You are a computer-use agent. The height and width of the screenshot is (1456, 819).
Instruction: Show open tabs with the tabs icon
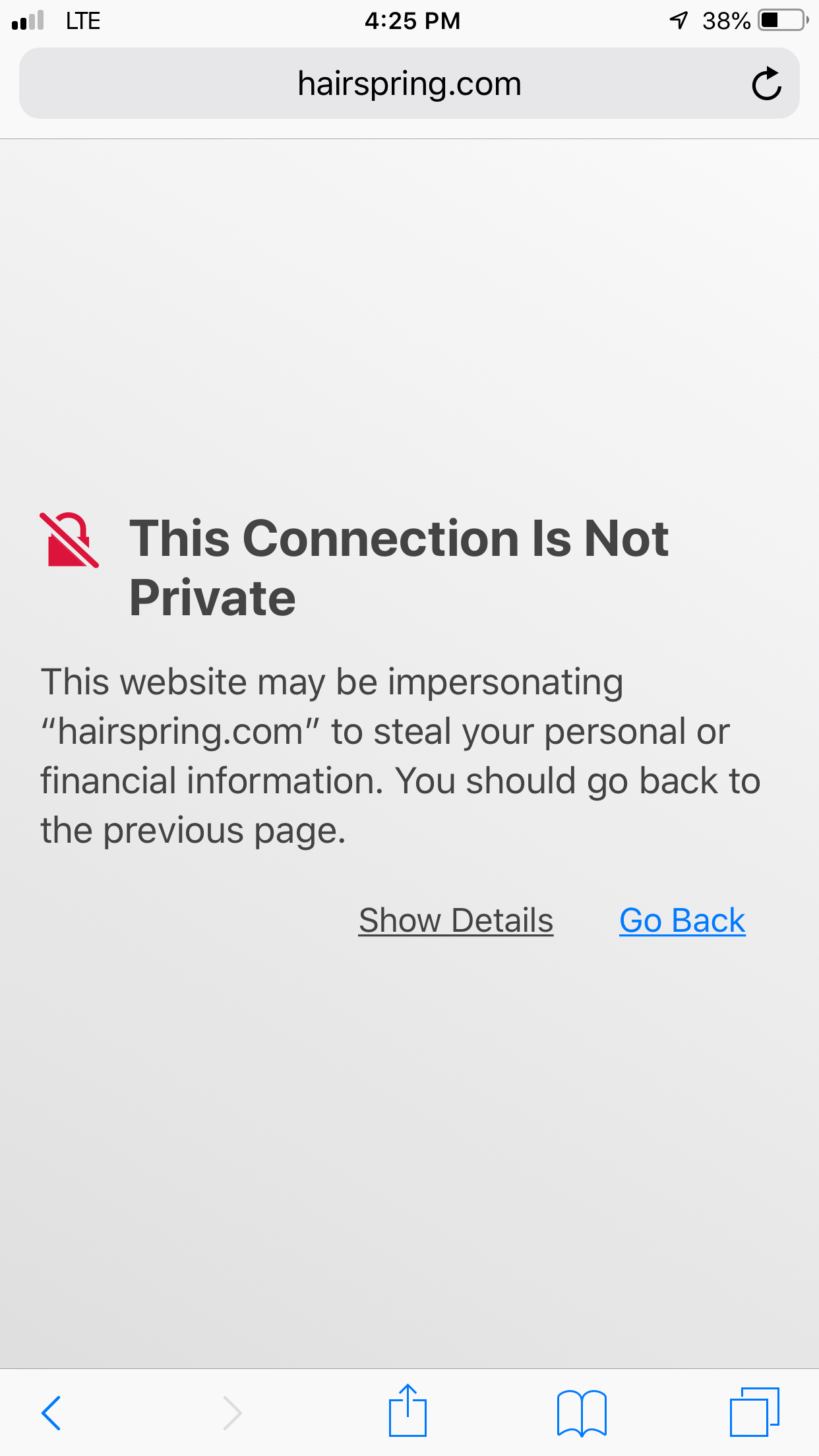[754, 1412]
